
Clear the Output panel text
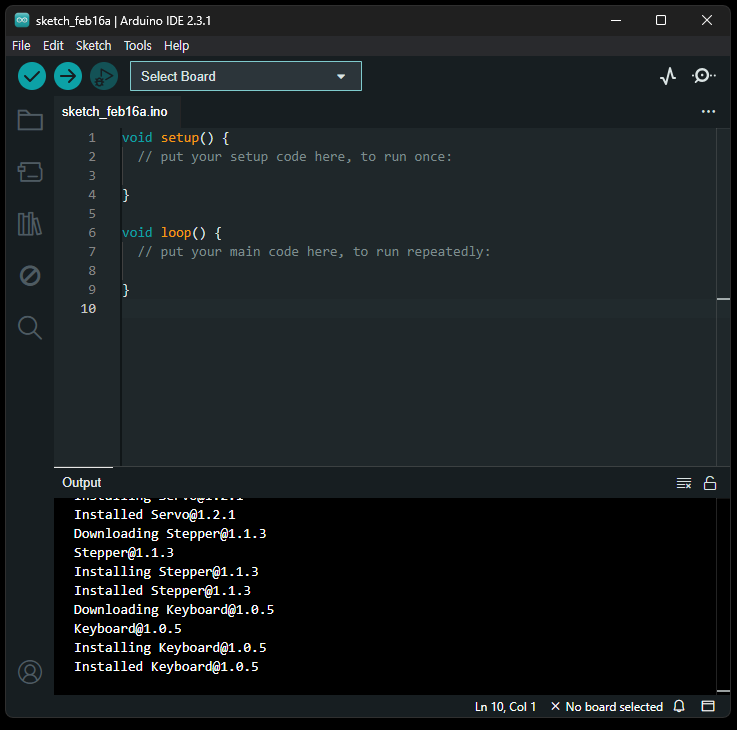click(684, 483)
